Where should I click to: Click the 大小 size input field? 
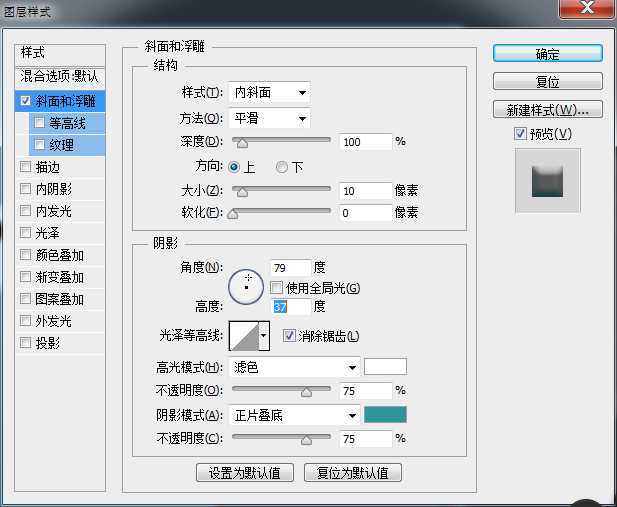pos(364,190)
